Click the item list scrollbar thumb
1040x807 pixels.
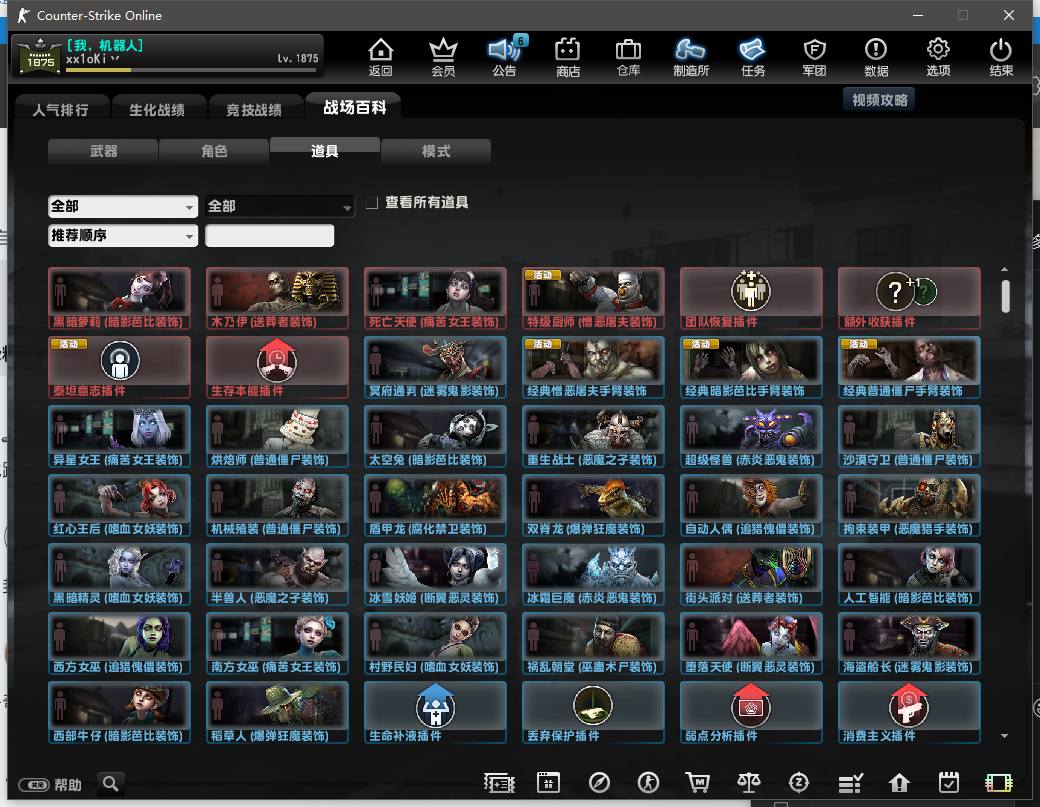click(x=1006, y=296)
